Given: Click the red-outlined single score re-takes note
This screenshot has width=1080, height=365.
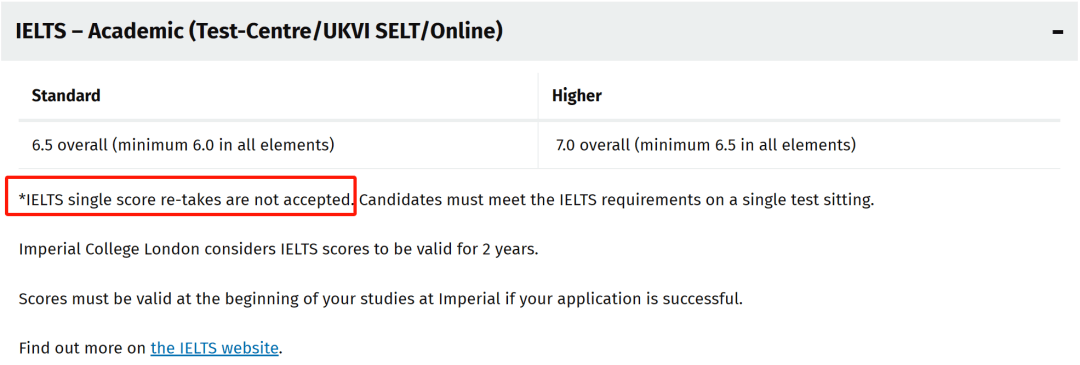Looking at the screenshot, I should [x=181, y=196].
